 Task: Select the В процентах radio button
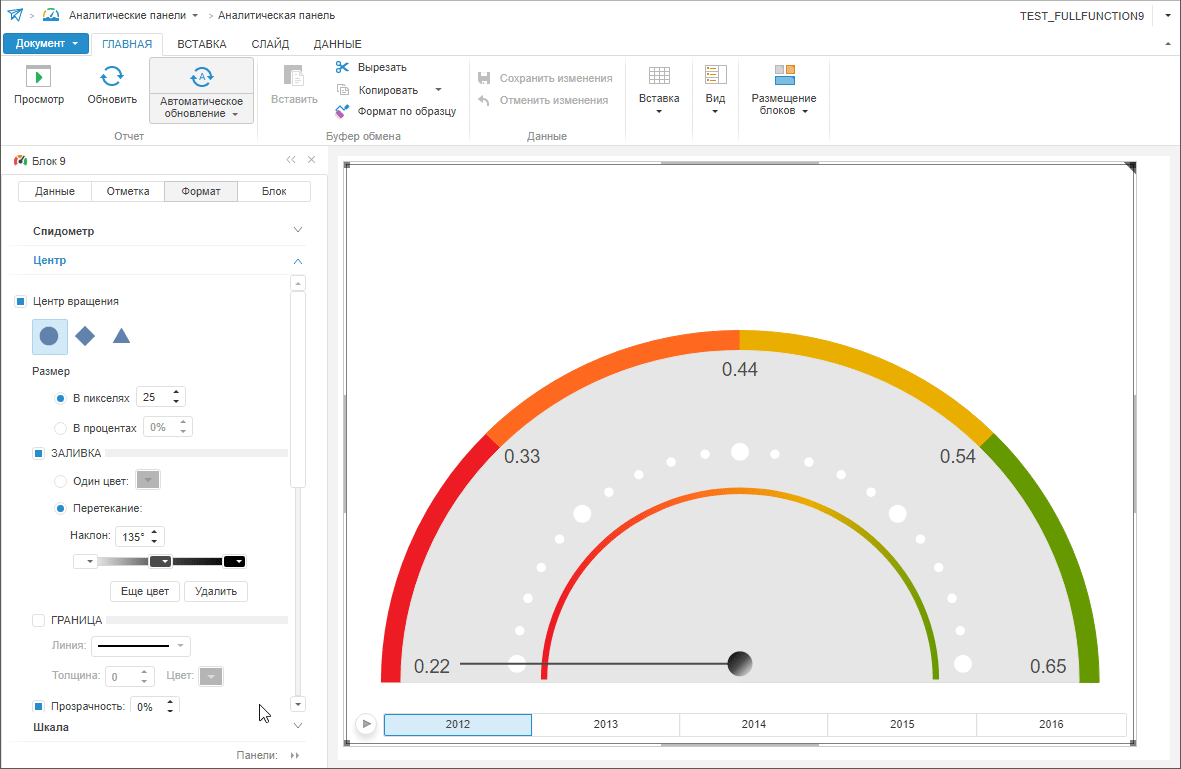click(61, 428)
